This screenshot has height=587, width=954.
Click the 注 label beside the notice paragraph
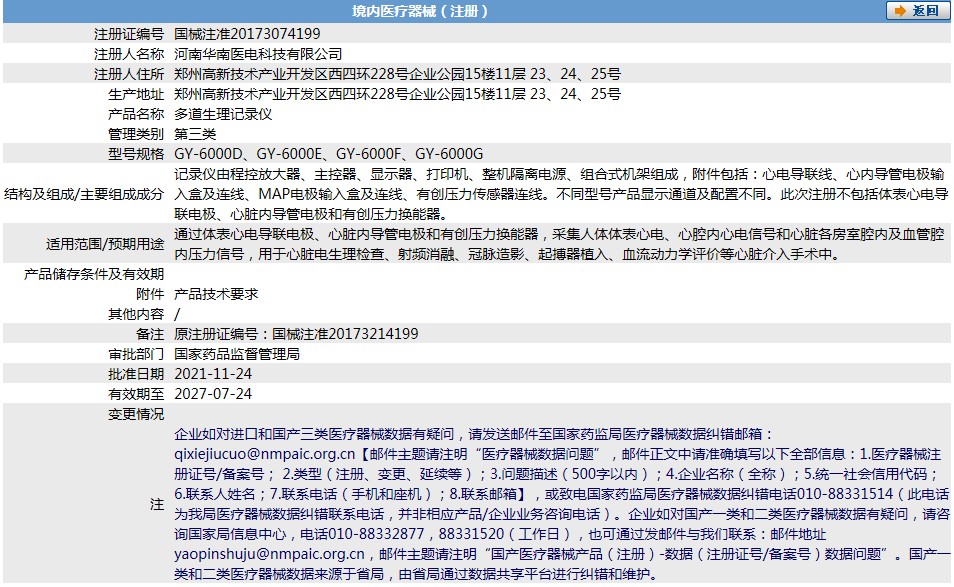coord(157,504)
